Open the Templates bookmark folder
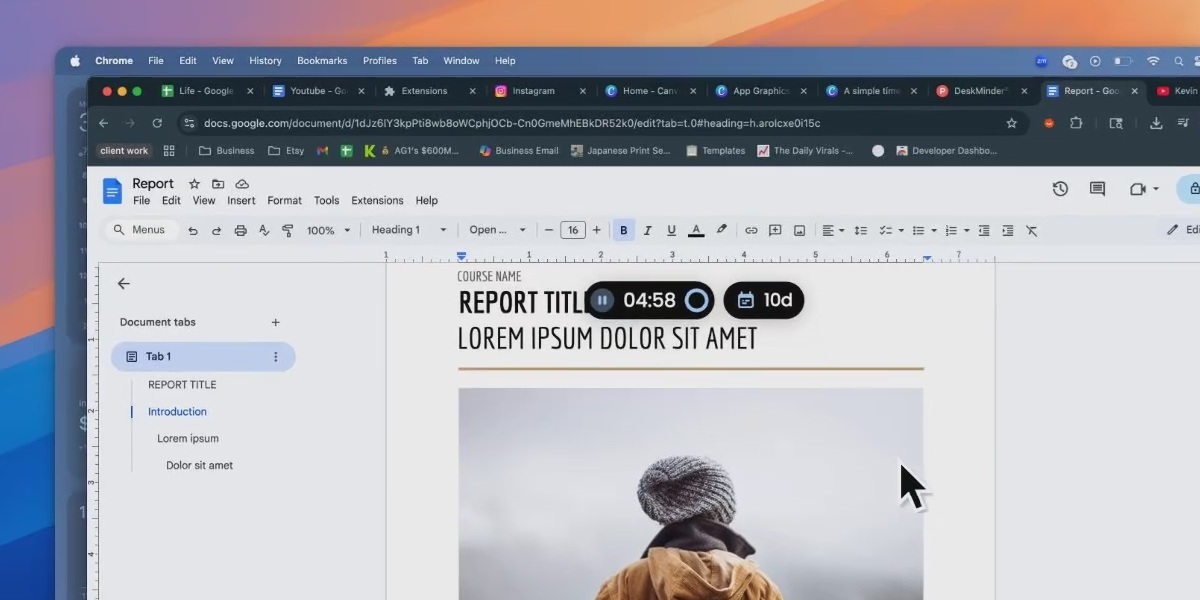The width and height of the screenshot is (1200, 600). 715,151
